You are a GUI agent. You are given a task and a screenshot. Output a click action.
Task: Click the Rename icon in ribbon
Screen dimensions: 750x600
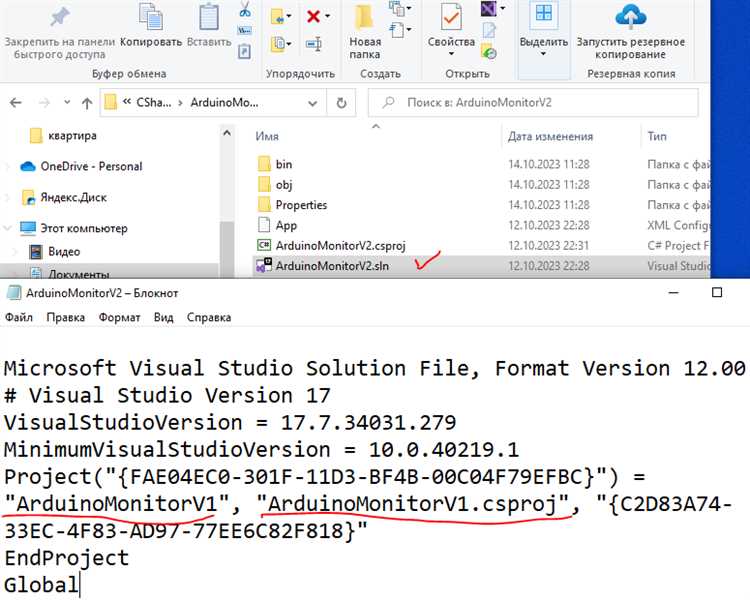(x=314, y=44)
